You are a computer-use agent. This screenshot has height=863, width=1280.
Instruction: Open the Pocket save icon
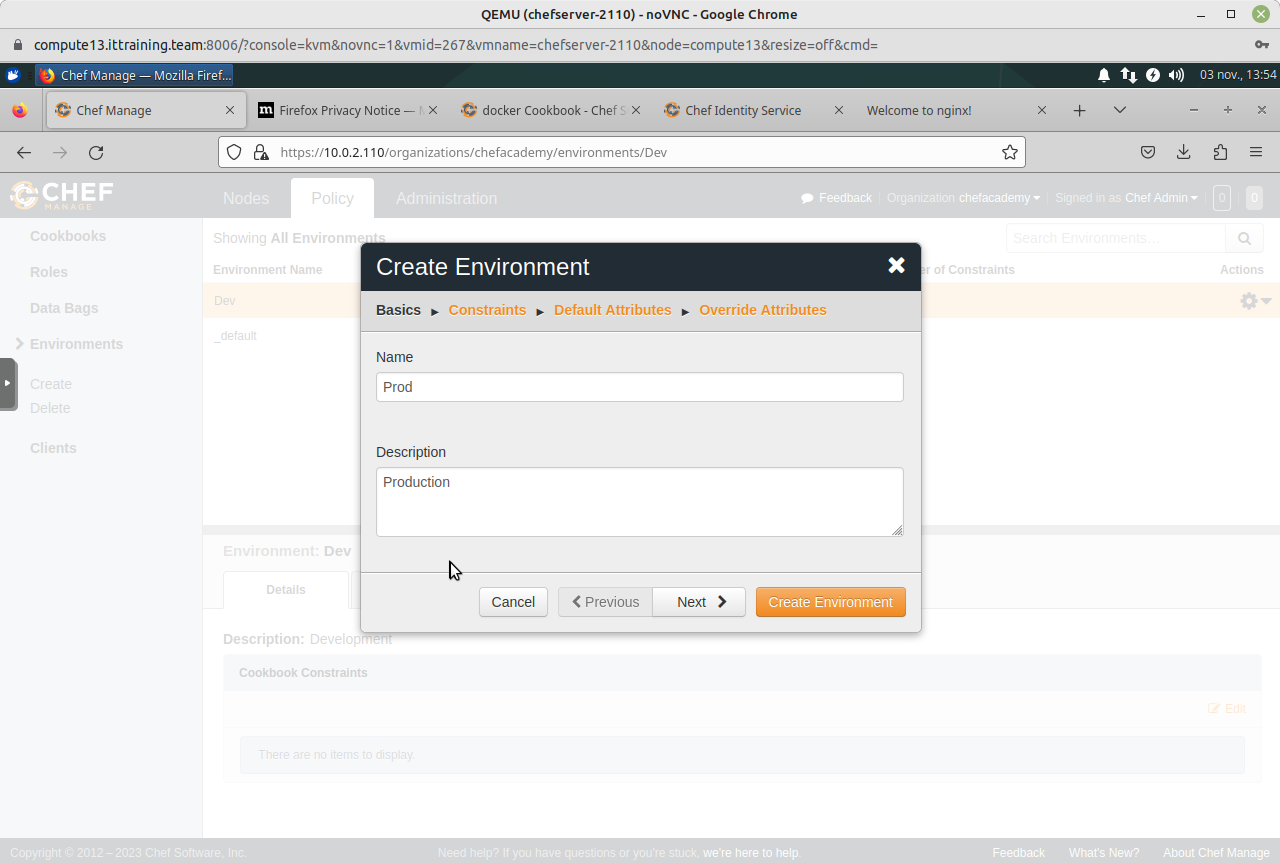[1148, 152]
